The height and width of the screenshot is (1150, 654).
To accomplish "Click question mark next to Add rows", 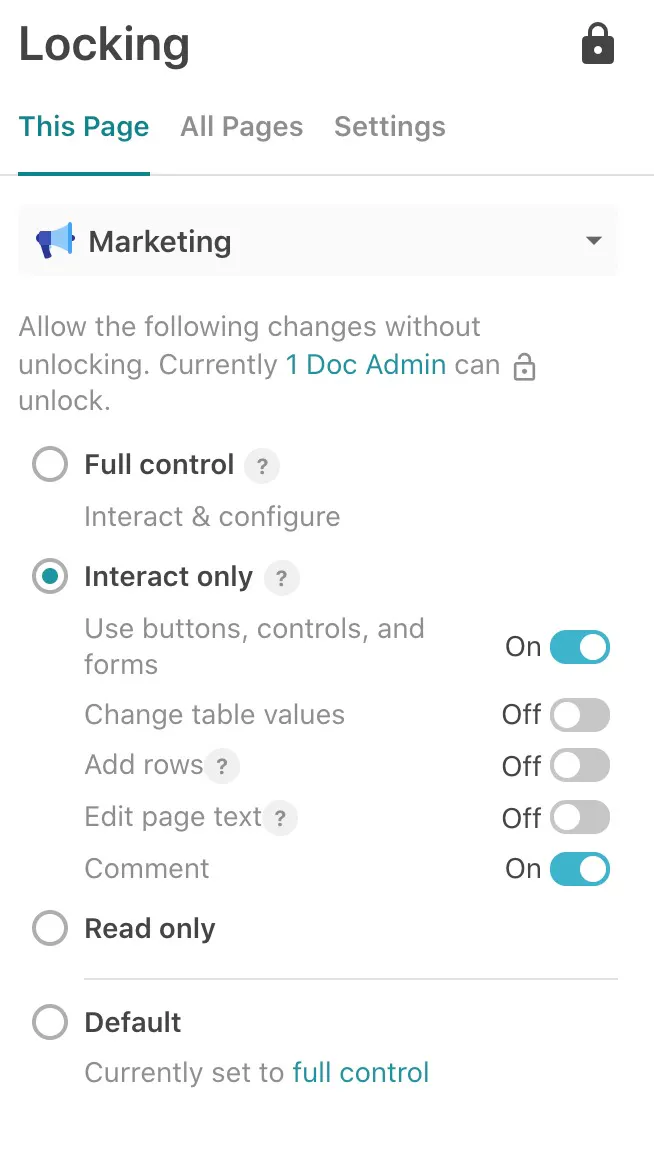I will [x=222, y=767].
